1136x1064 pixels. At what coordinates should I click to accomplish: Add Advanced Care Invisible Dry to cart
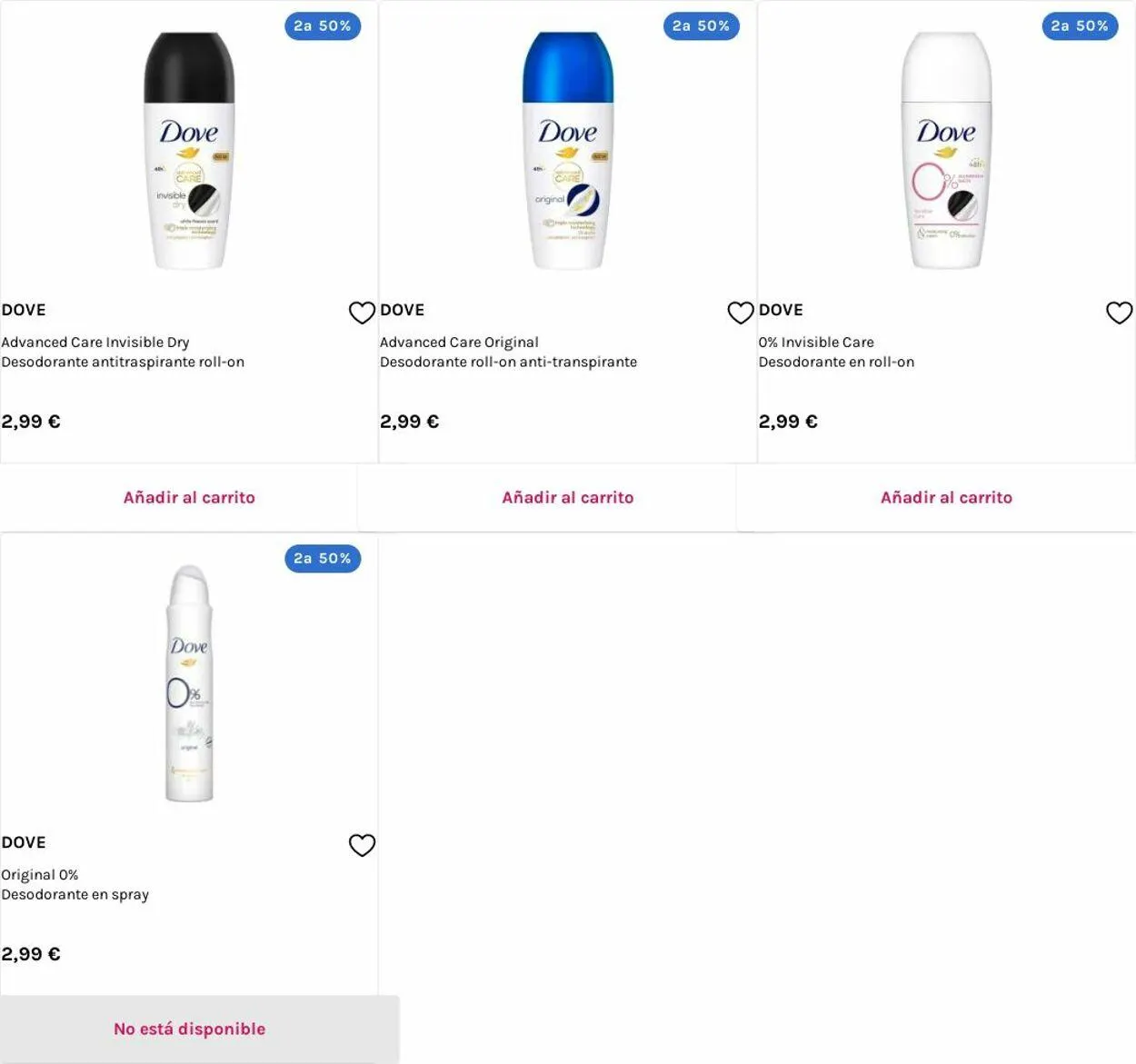coord(189,498)
